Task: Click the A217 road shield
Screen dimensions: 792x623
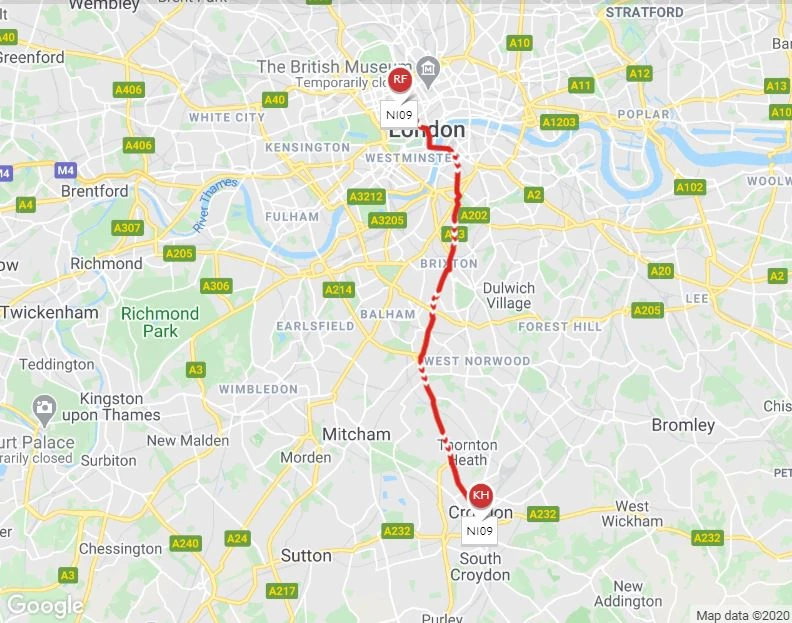Action: point(282,591)
